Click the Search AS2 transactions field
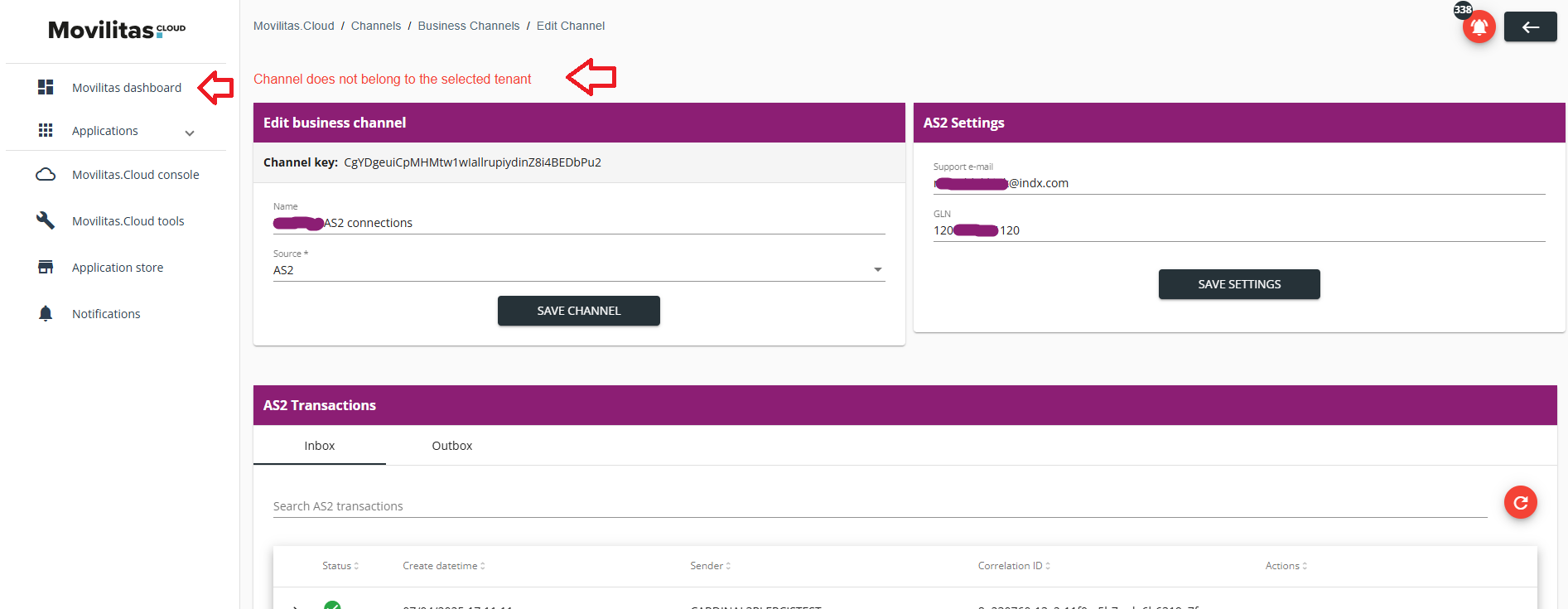 click(x=880, y=506)
